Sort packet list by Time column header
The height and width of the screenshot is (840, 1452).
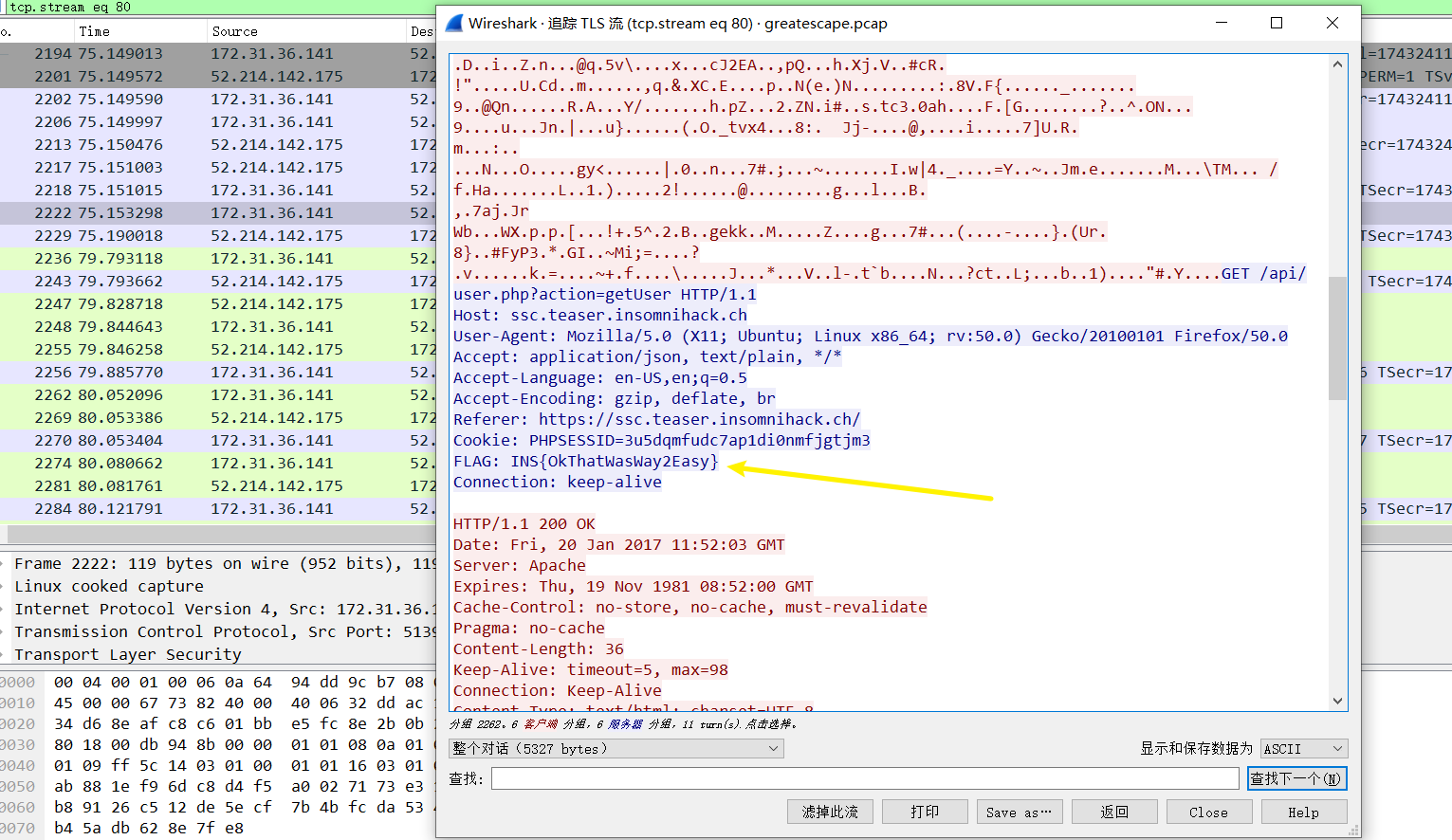[139, 31]
